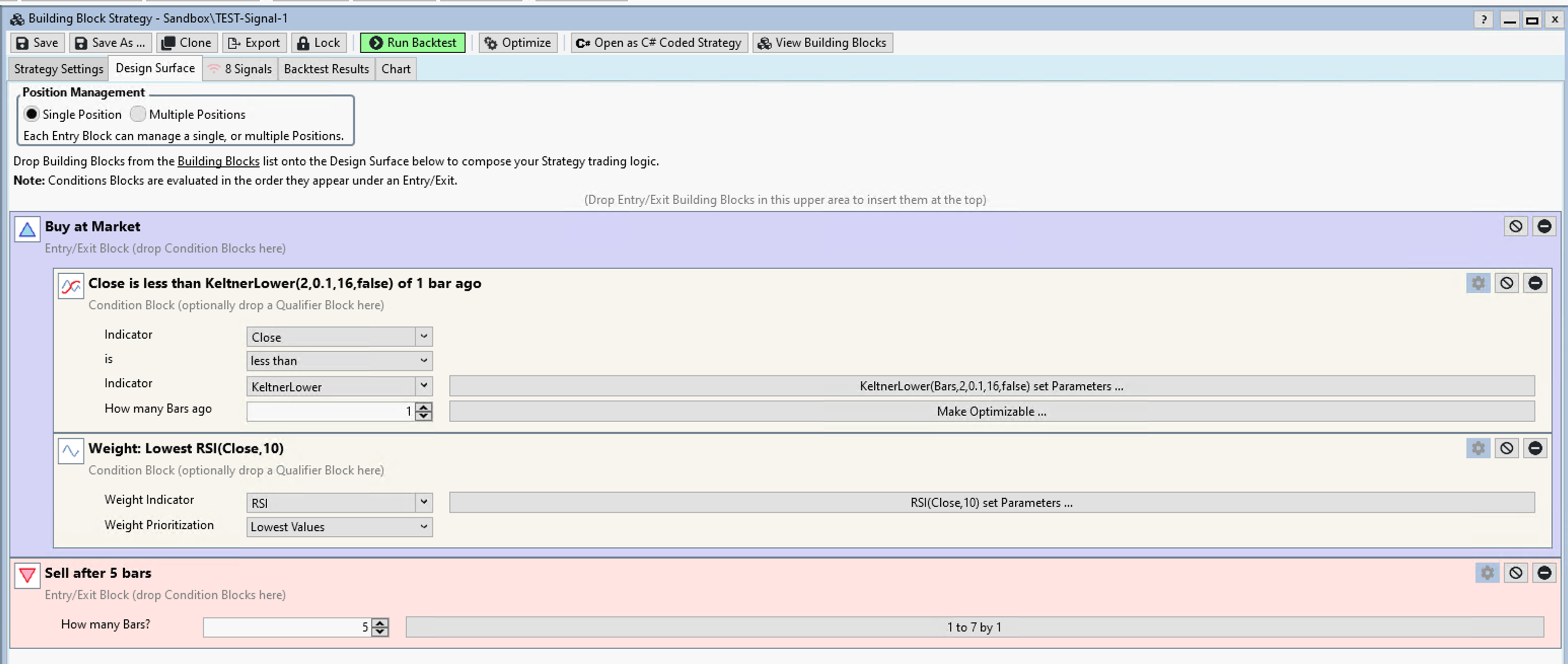Open the Strategy Settings tab
The width and height of the screenshot is (1568, 664).
(x=58, y=69)
